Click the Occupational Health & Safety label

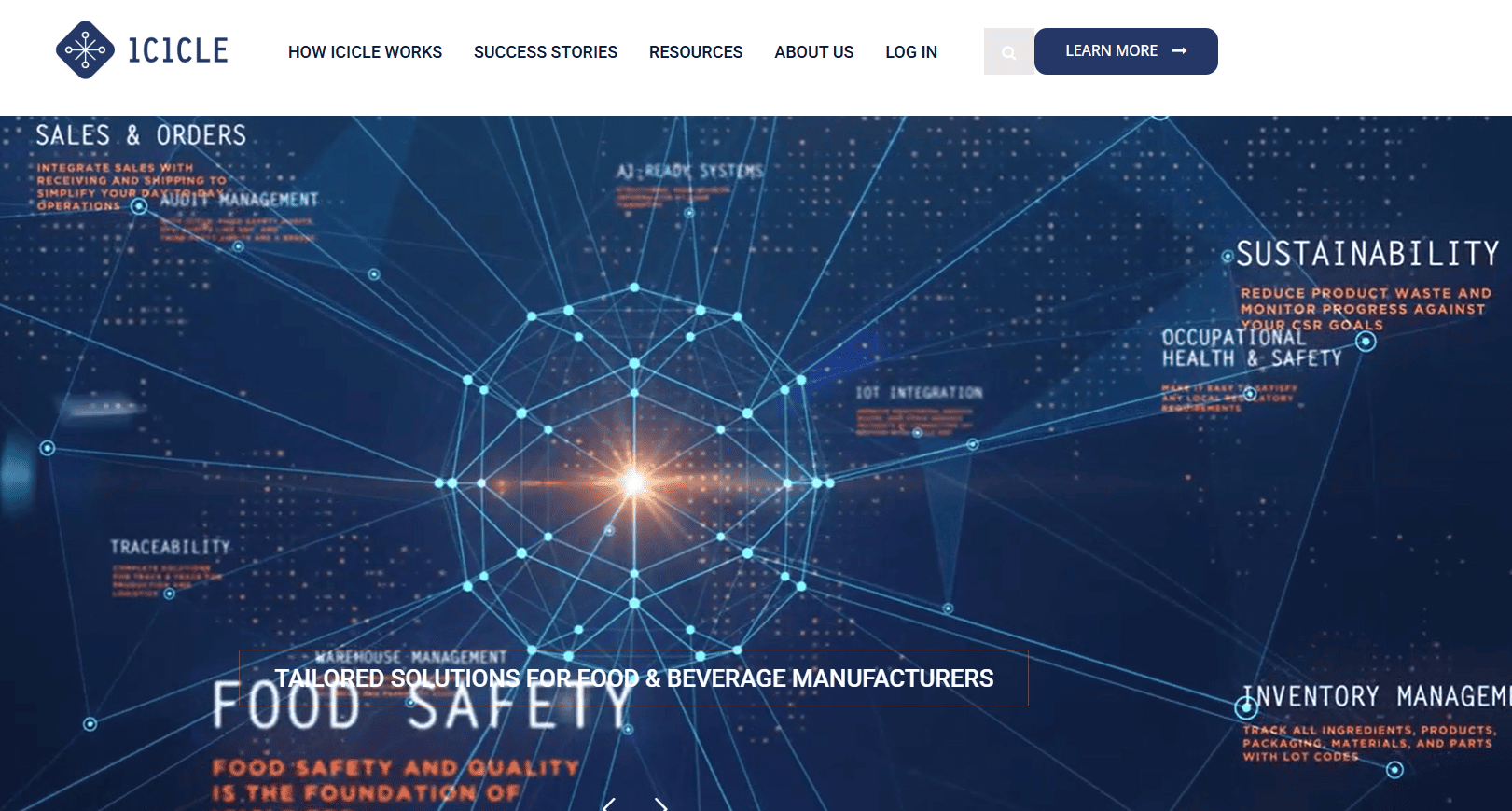(1250, 348)
